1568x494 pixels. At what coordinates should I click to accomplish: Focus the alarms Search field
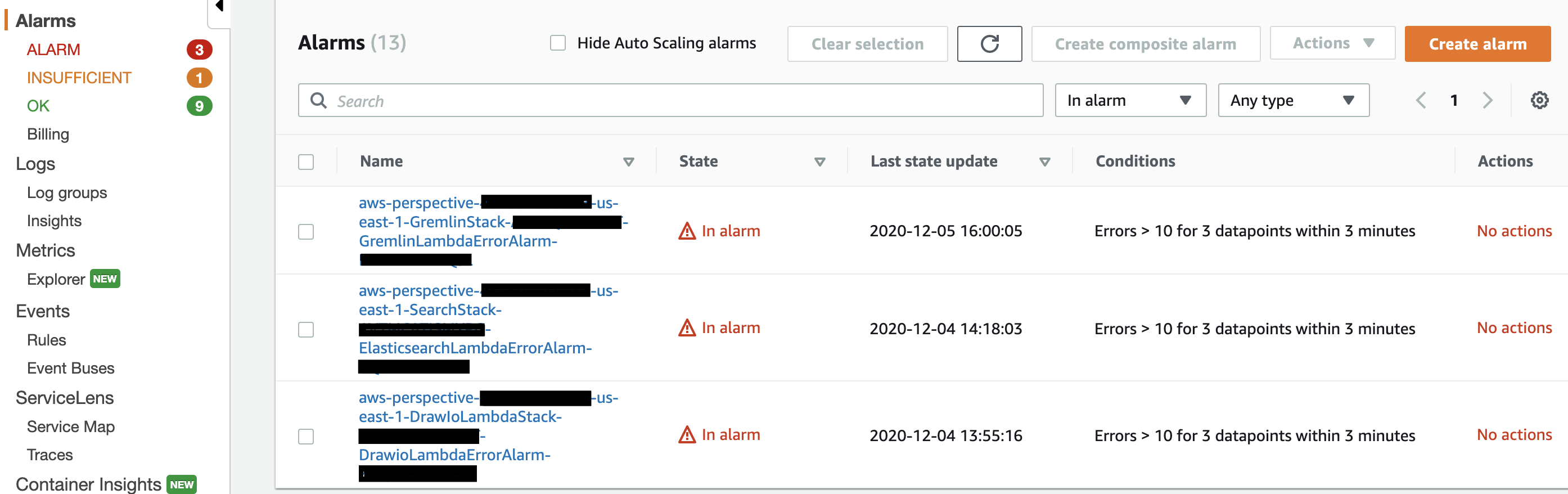(670, 101)
